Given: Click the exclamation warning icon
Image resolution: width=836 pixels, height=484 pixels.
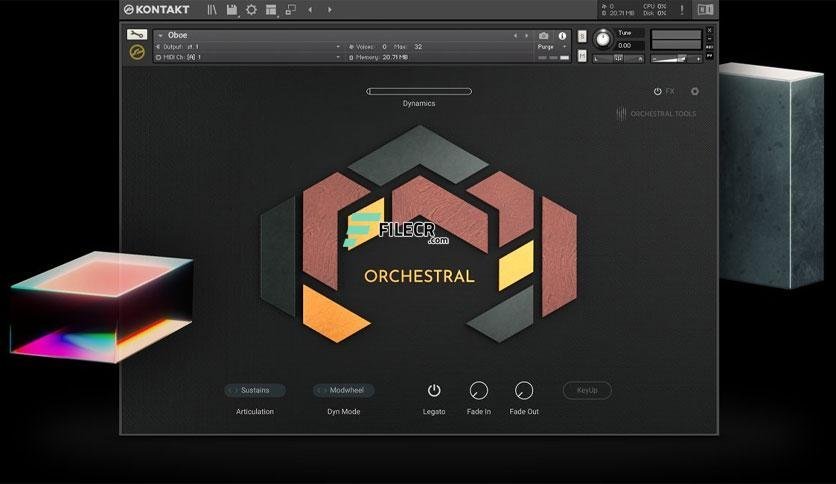Looking at the screenshot, I should click(681, 9).
